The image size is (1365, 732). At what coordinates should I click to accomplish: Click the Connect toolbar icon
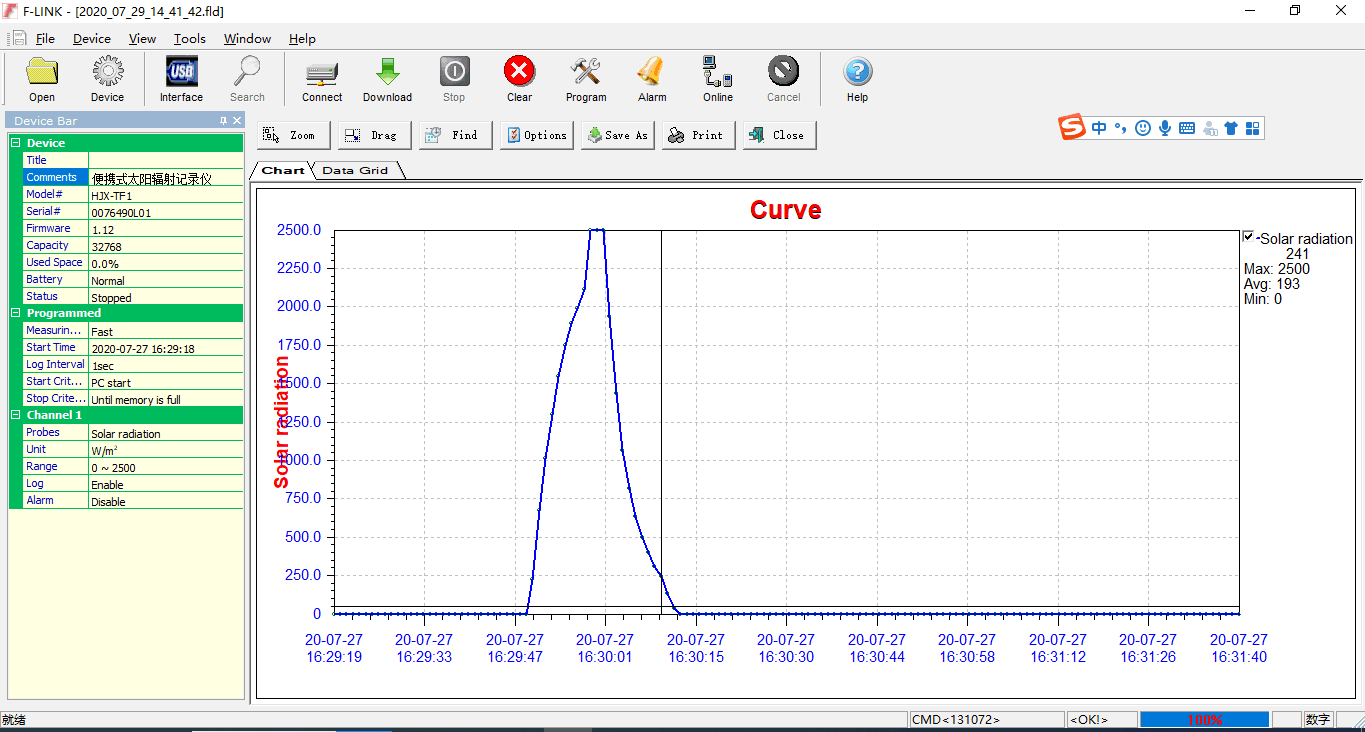[322, 72]
